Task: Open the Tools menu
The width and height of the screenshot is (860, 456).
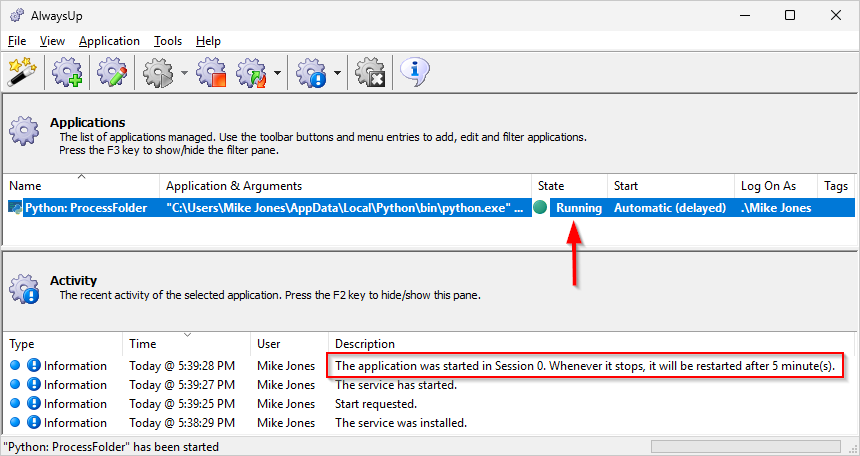Action: click(x=168, y=41)
